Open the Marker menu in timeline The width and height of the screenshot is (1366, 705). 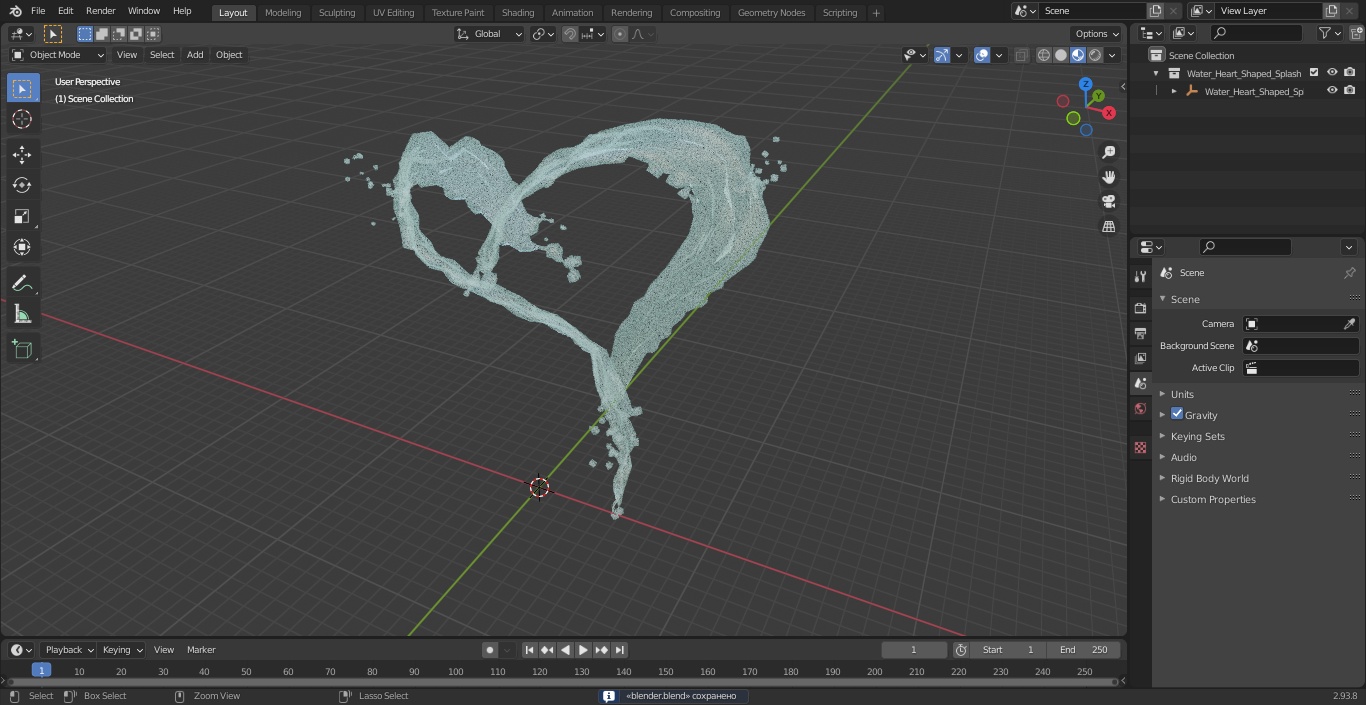click(x=201, y=650)
